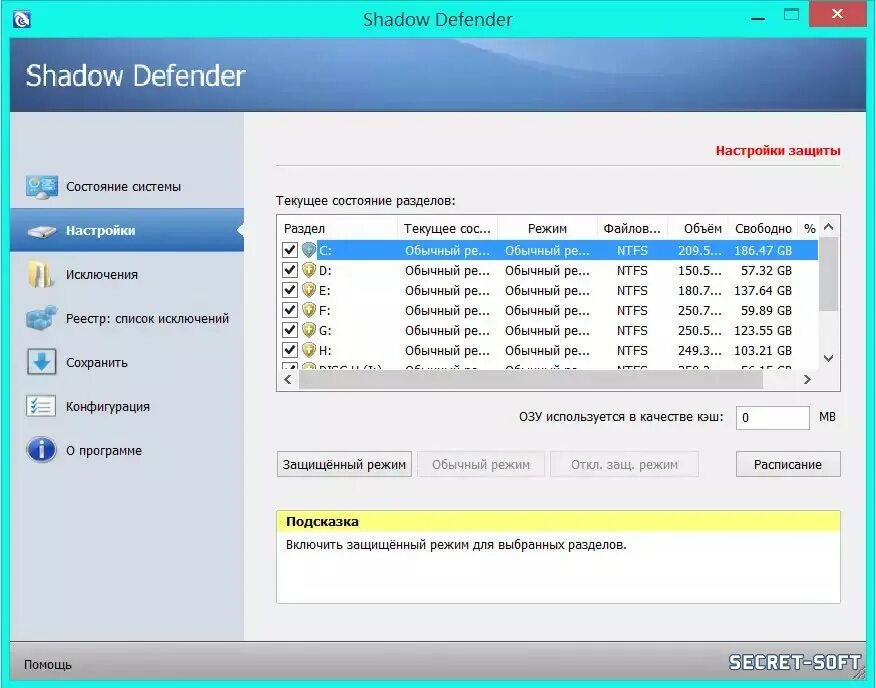The width and height of the screenshot is (876, 688).
Task: Click the folder icon beside Исключения
Action: [x=40, y=274]
